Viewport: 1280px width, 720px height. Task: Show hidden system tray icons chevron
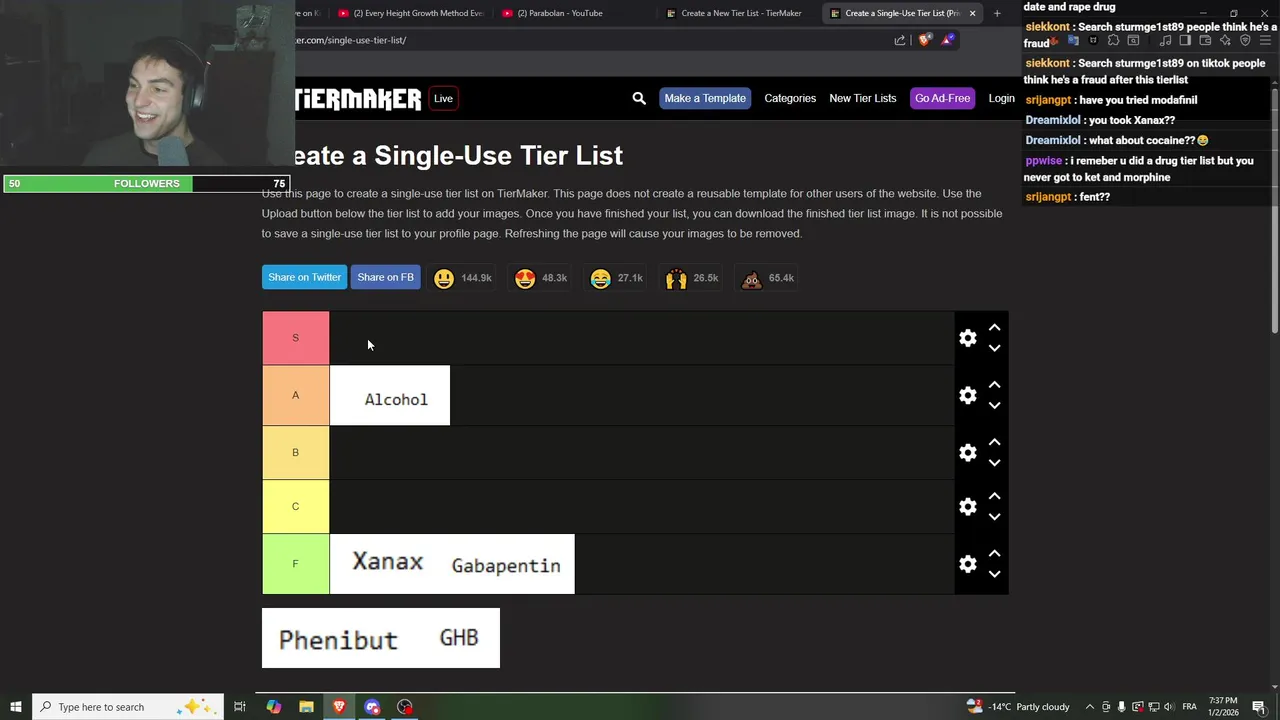pos(1090,707)
